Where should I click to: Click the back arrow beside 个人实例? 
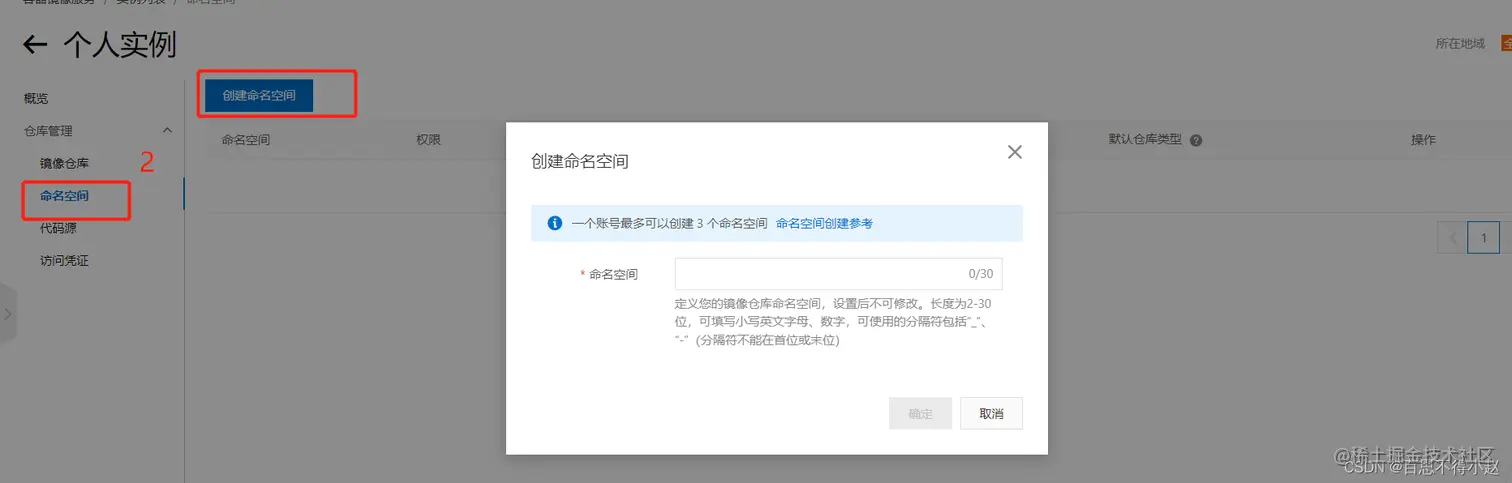(x=35, y=44)
